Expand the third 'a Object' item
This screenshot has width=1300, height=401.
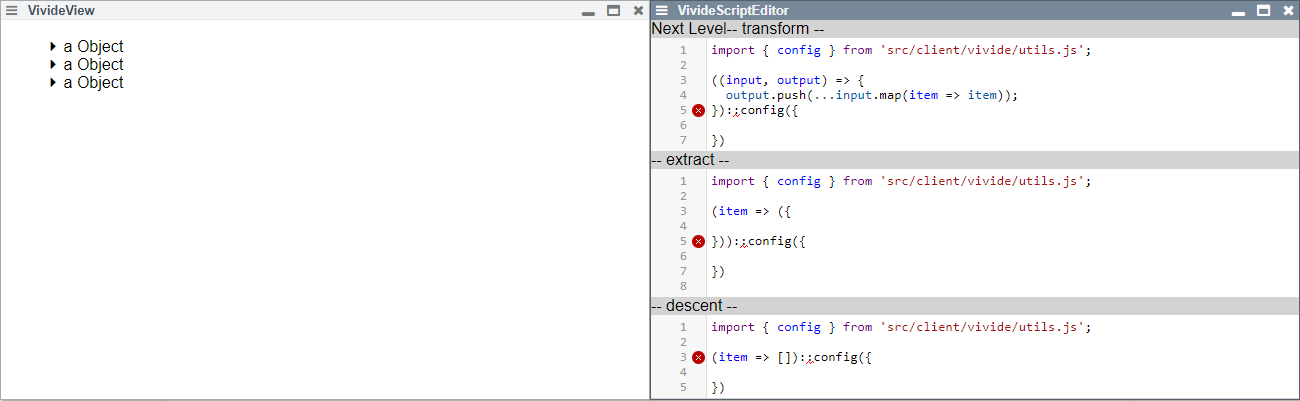coord(53,83)
